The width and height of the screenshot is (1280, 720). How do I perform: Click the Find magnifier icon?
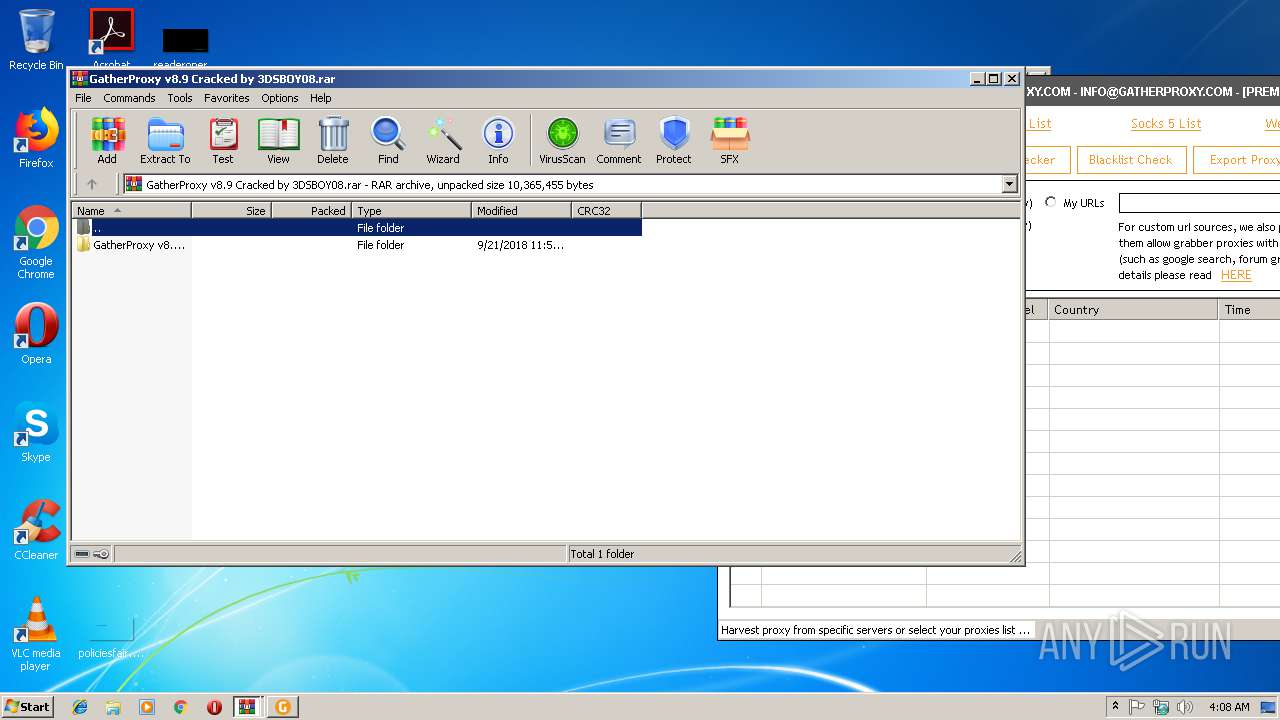[388, 140]
